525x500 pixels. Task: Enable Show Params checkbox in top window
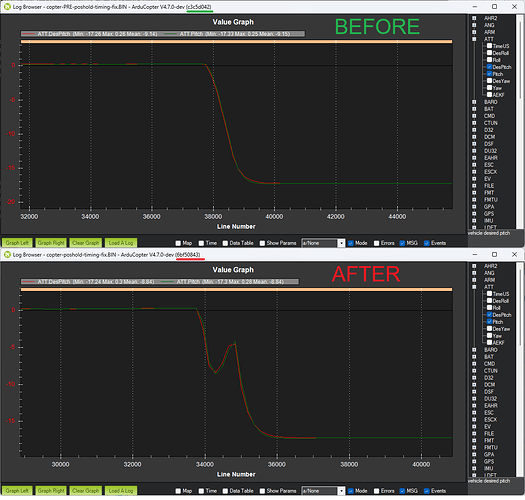(262, 243)
